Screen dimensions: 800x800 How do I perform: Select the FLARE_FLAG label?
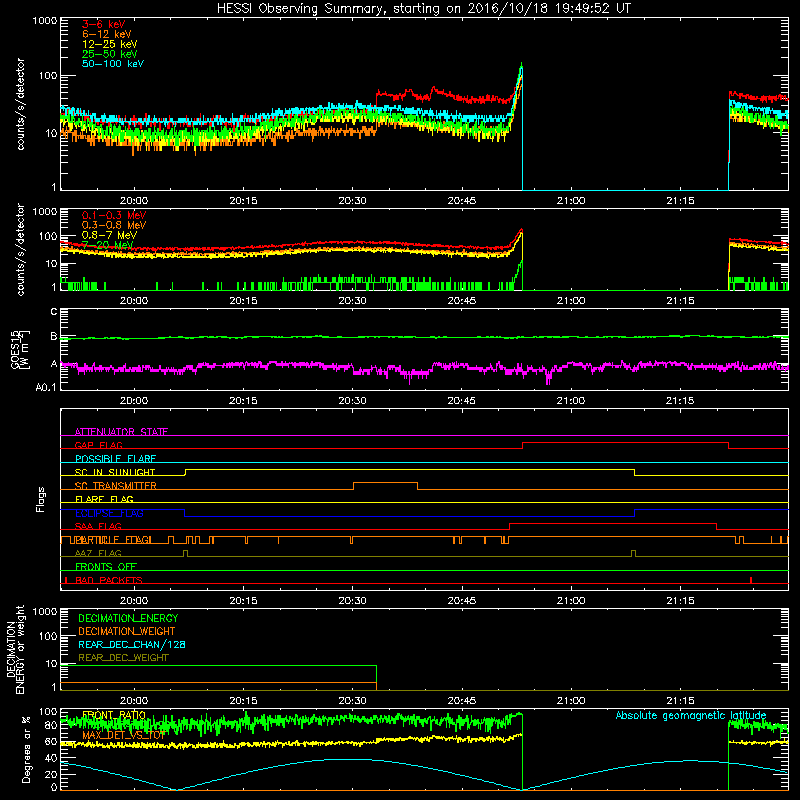[x=104, y=499]
